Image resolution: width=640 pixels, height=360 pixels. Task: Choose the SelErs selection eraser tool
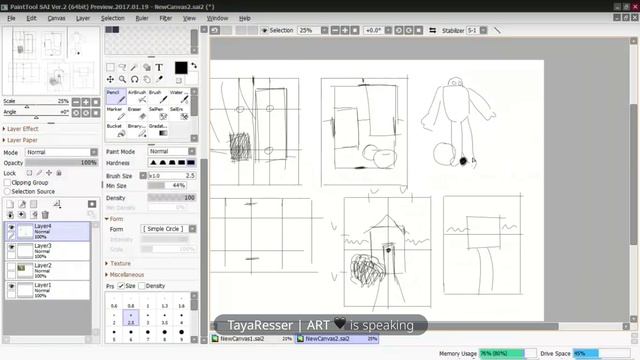coord(180,114)
